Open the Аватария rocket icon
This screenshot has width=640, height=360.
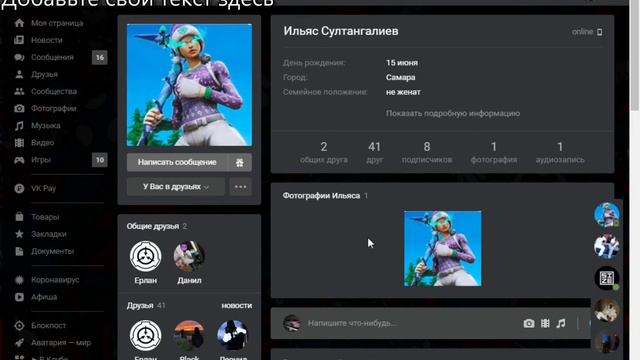pos(19,342)
